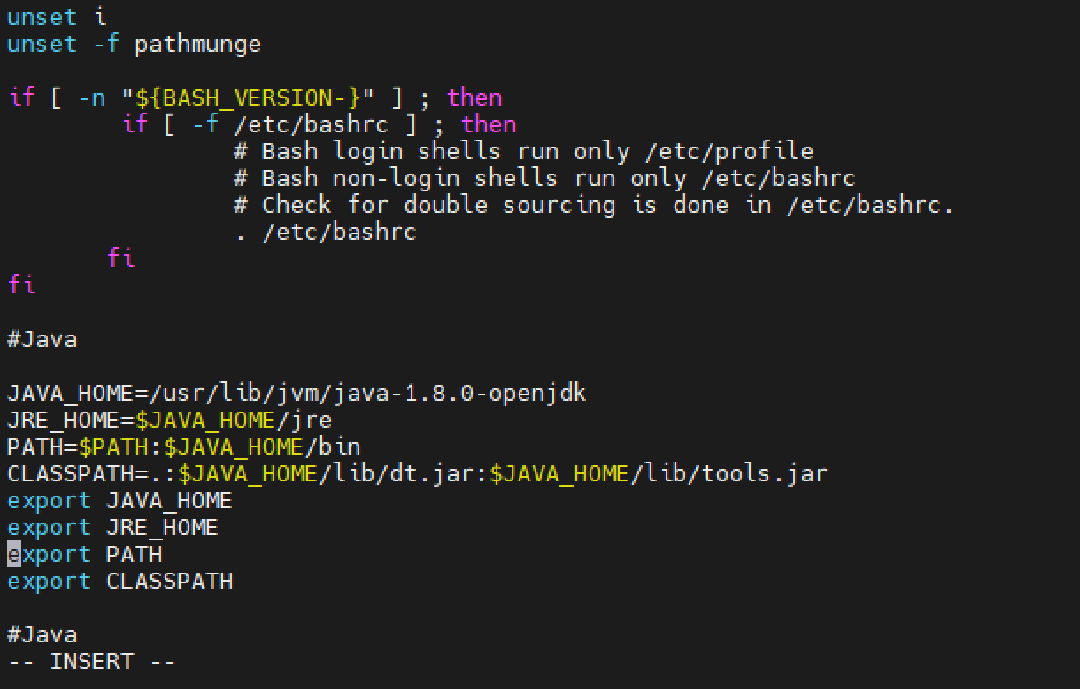Click the 'PATH=$PATH:$JAVA_HOME/bin' line
The height and width of the screenshot is (689, 1080).
point(184,447)
